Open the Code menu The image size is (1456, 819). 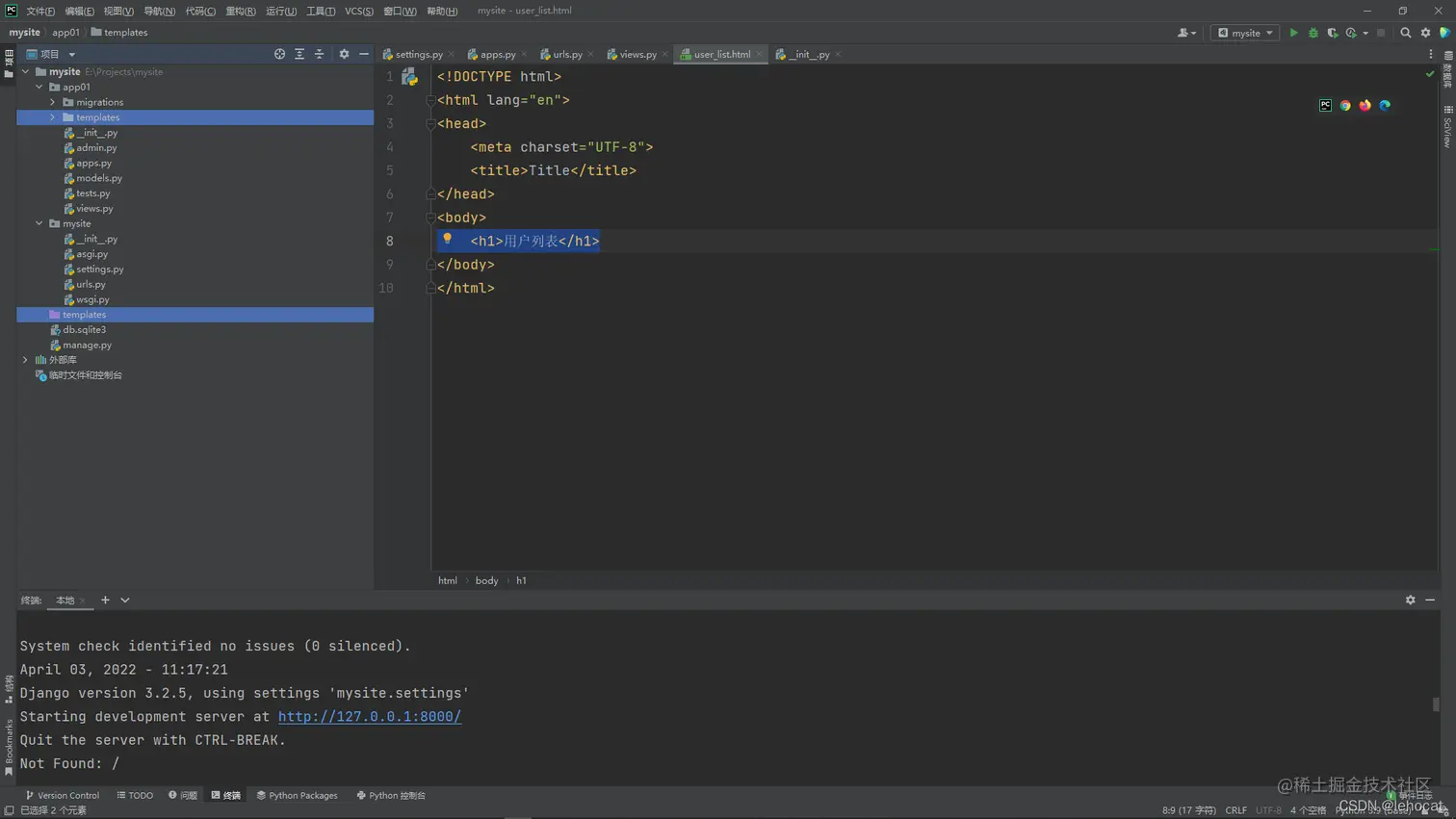pyautogui.click(x=200, y=11)
